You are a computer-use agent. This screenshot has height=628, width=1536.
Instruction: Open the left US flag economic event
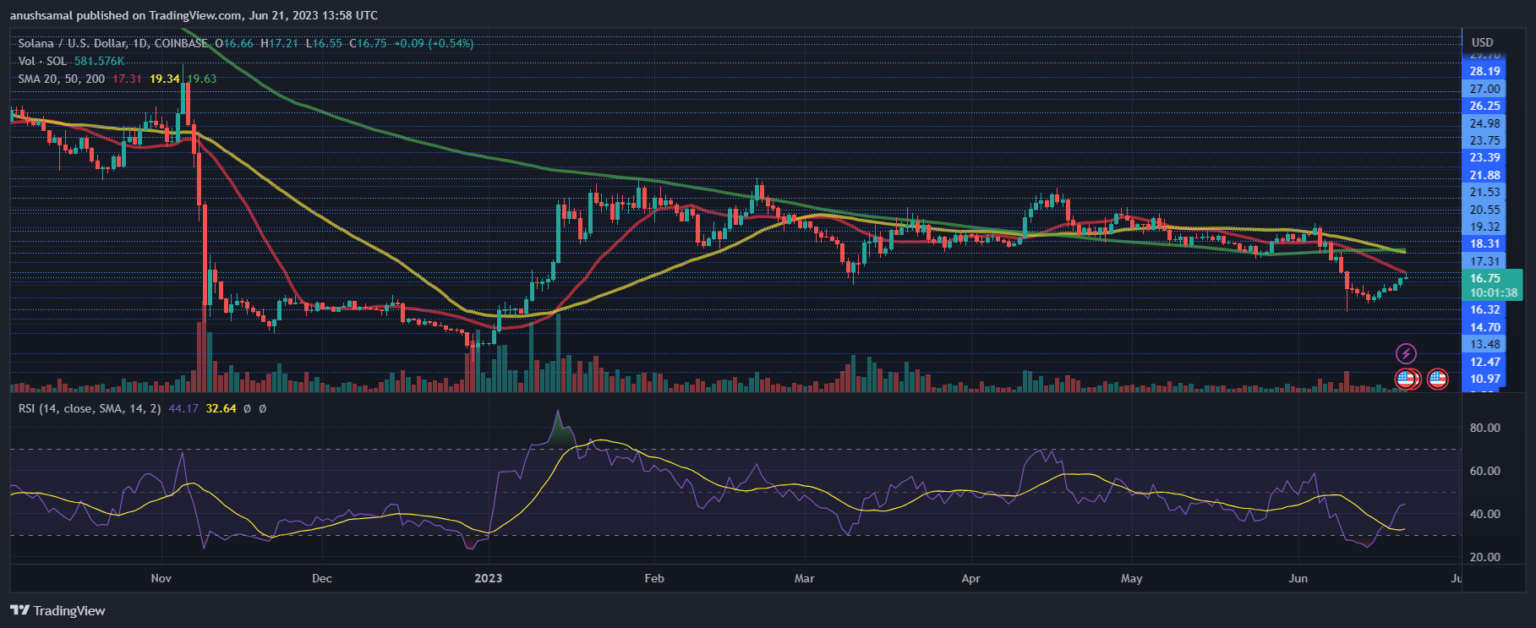[x=1406, y=379]
